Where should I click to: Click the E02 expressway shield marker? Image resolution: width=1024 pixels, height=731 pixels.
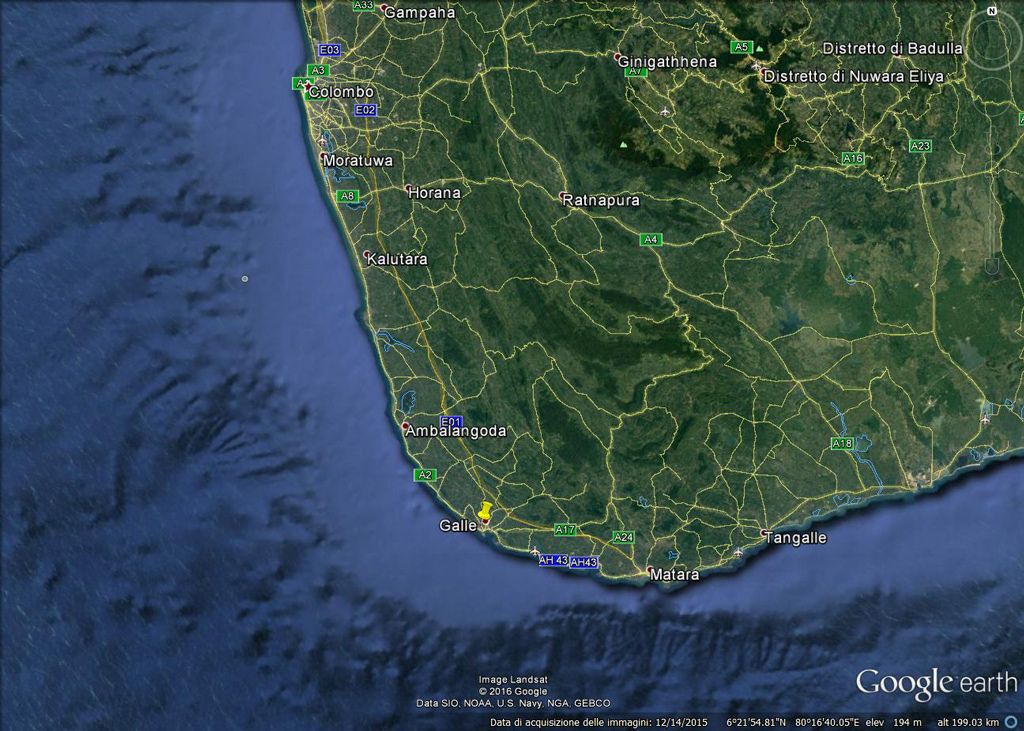[x=365, y=110]
